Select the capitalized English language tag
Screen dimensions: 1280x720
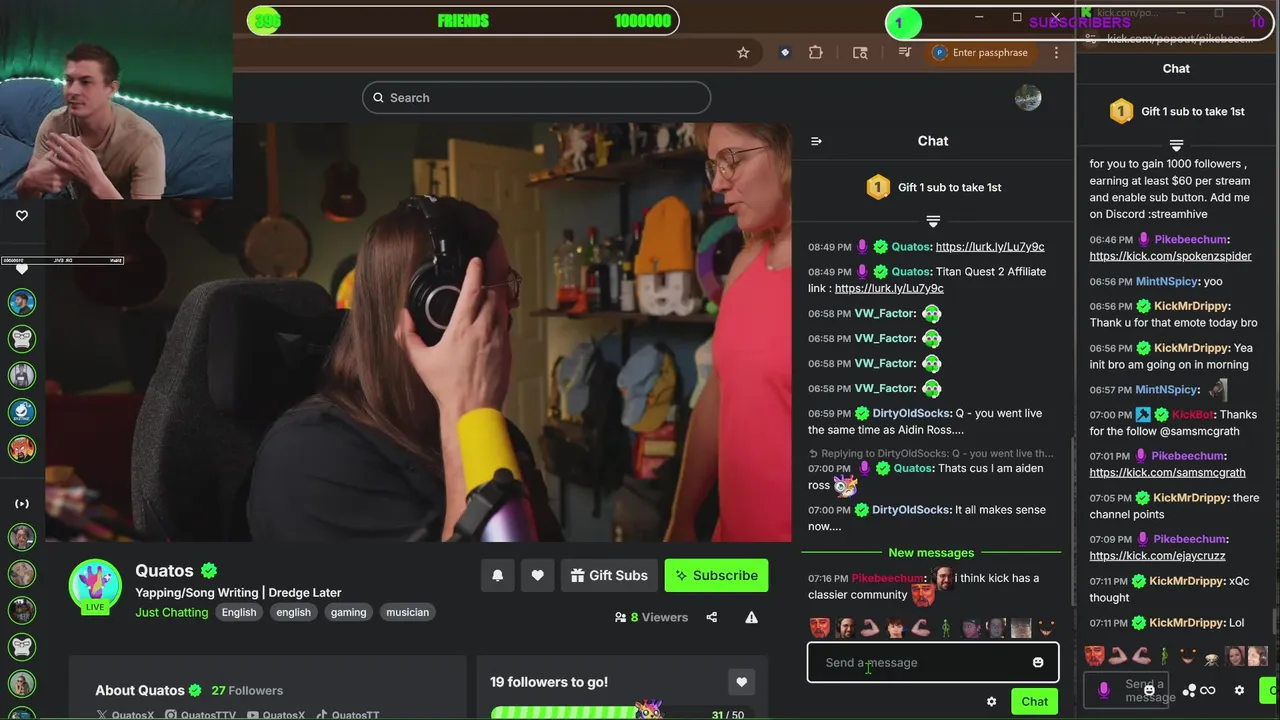[239, 613]
